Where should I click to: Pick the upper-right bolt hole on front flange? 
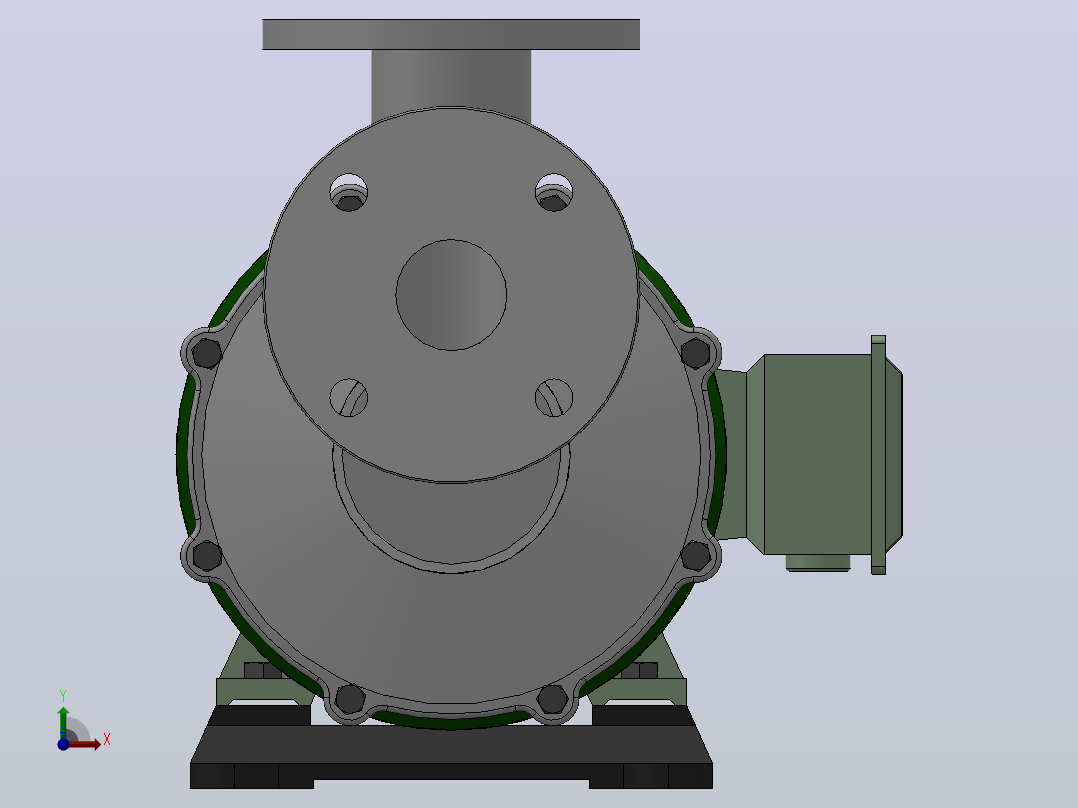click(554, 192)
